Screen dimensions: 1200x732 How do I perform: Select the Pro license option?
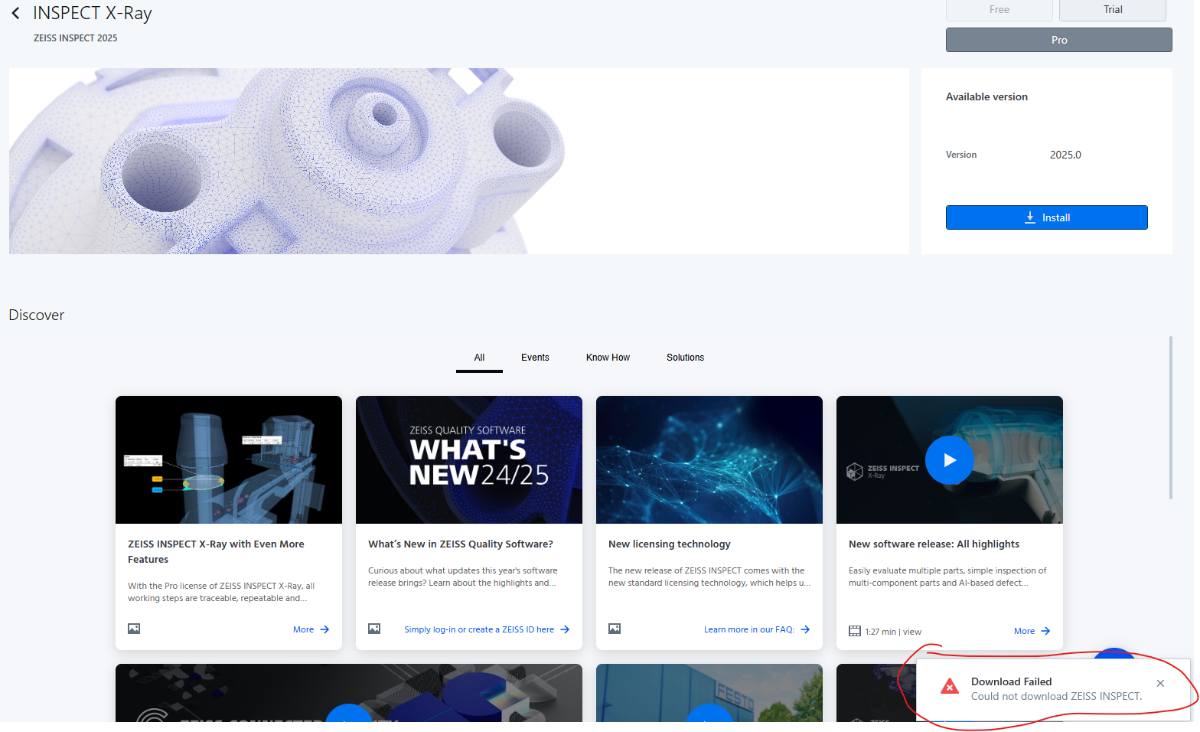click(x=1059, y=40)
